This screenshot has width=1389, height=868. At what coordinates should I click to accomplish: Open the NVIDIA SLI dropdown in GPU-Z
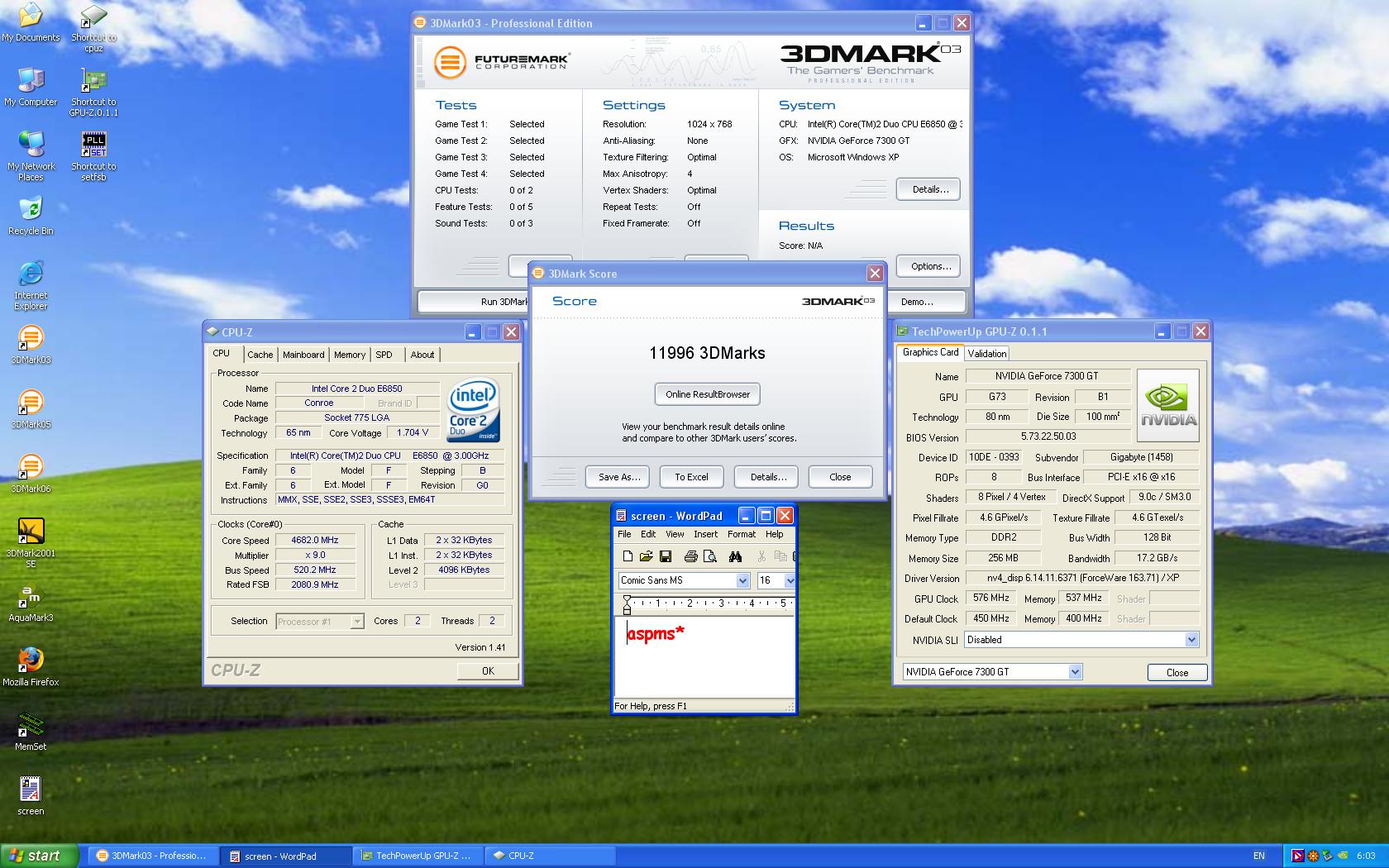[1191, 640]
